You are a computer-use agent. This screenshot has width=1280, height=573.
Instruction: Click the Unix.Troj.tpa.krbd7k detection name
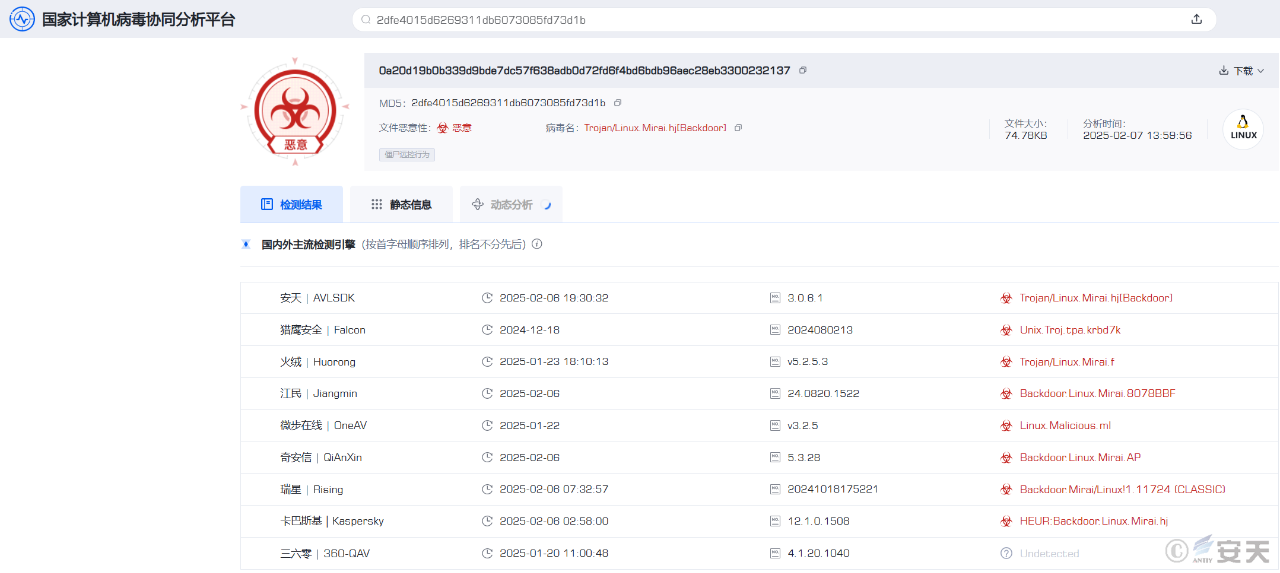(1070, 330)
